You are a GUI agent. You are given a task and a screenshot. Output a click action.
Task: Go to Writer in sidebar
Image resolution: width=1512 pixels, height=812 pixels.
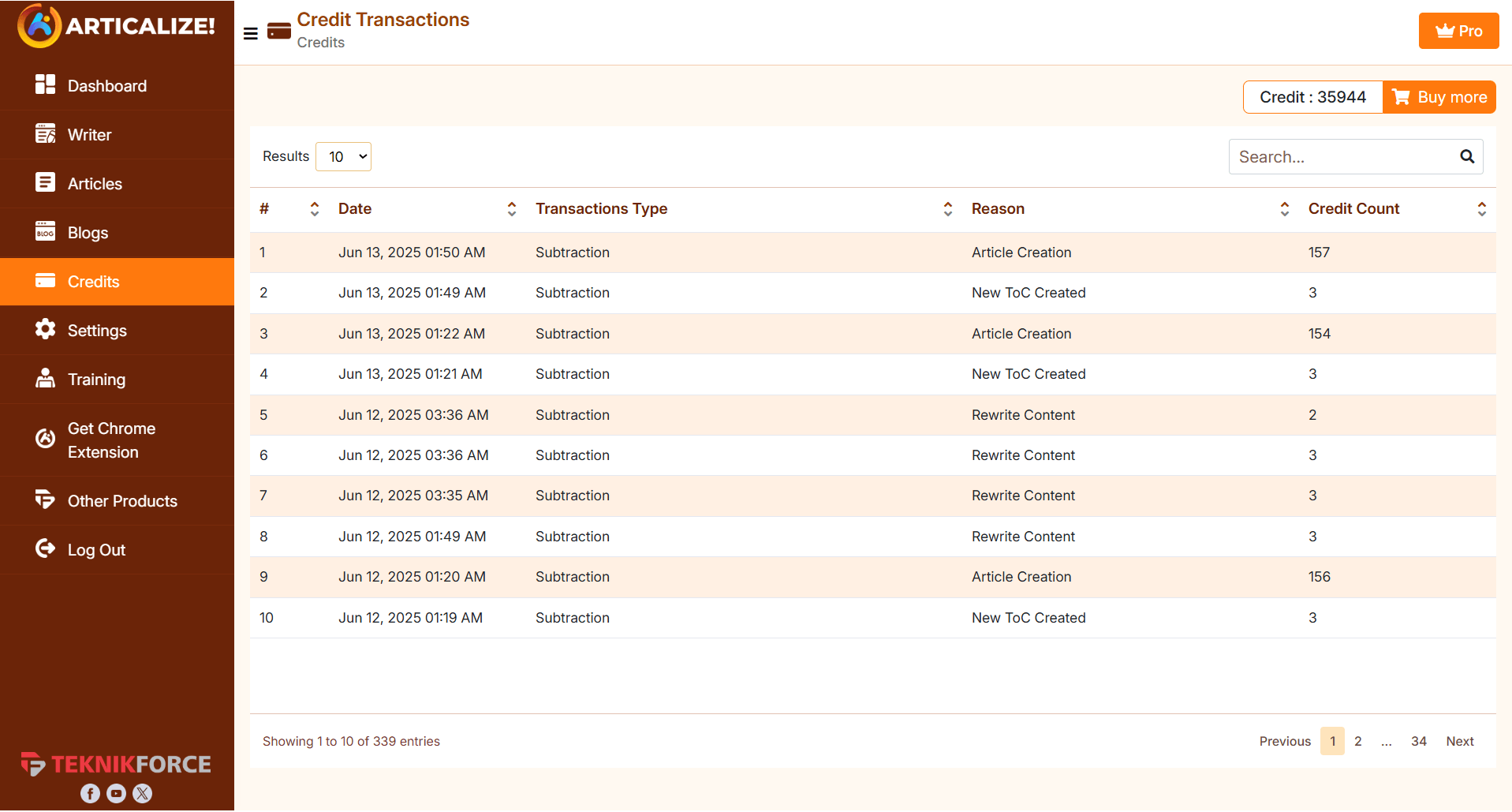click(89, 135)
